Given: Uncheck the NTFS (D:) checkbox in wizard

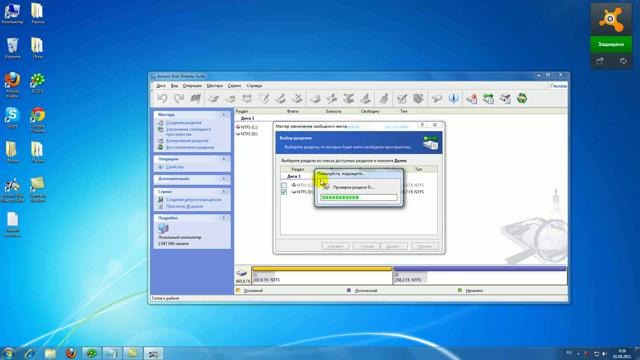Looking at the screenshot, I should [x=284, y=192].
